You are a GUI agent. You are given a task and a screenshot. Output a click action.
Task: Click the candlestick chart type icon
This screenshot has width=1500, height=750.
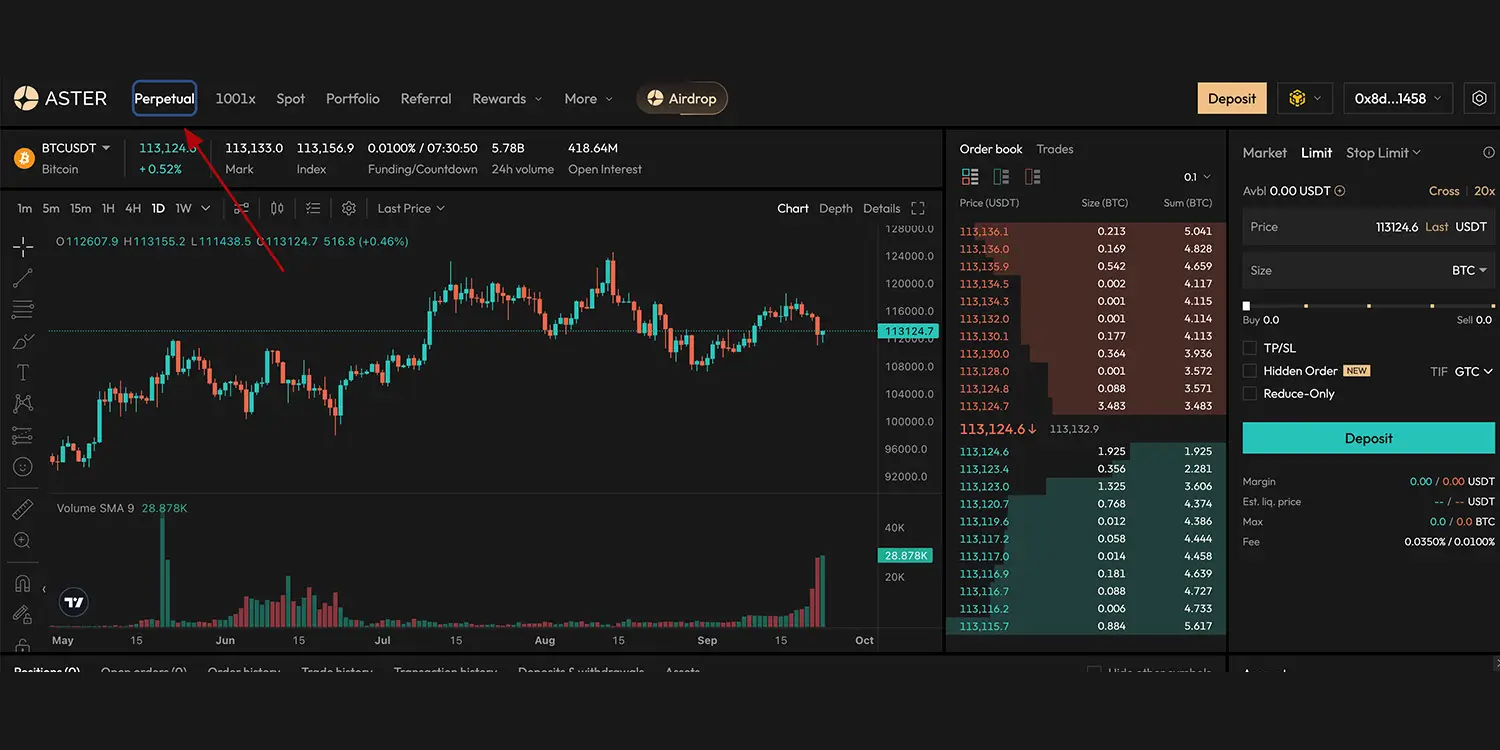tap(277, 208)
